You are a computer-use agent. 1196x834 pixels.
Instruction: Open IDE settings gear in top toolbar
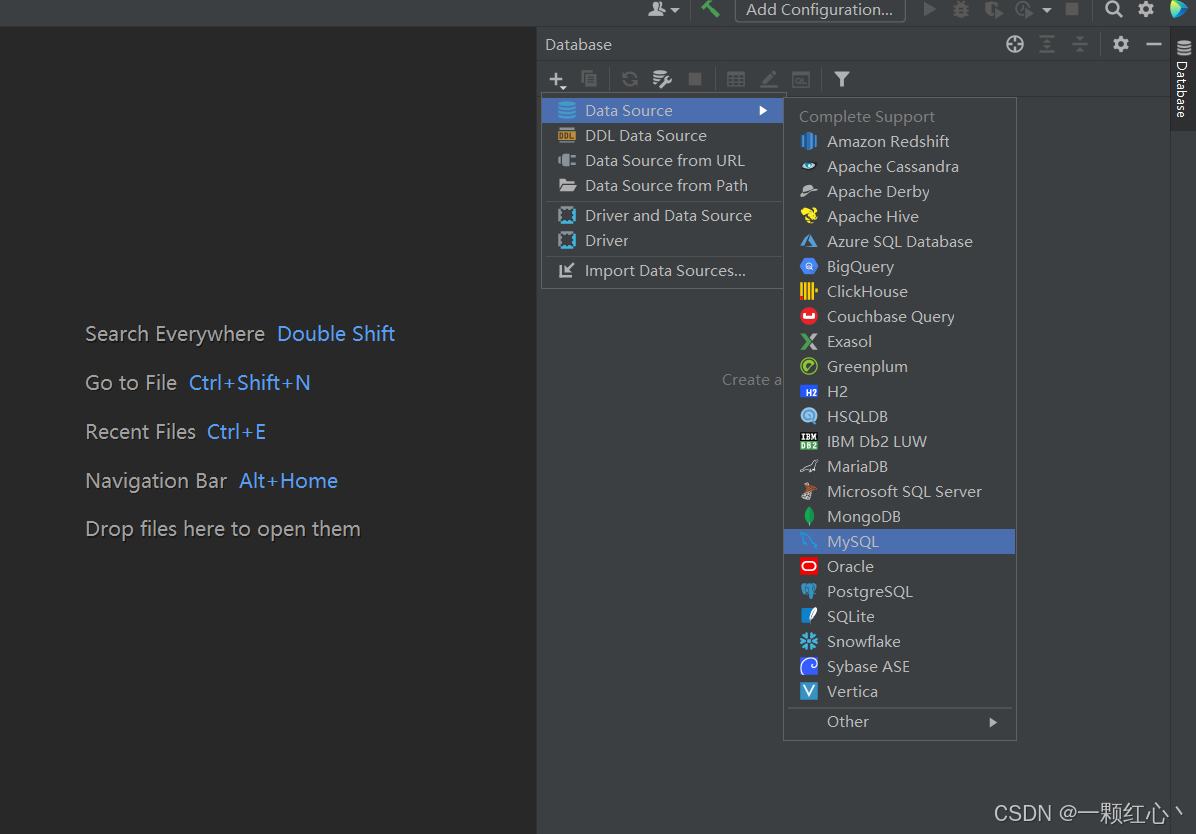point(1146,9)
